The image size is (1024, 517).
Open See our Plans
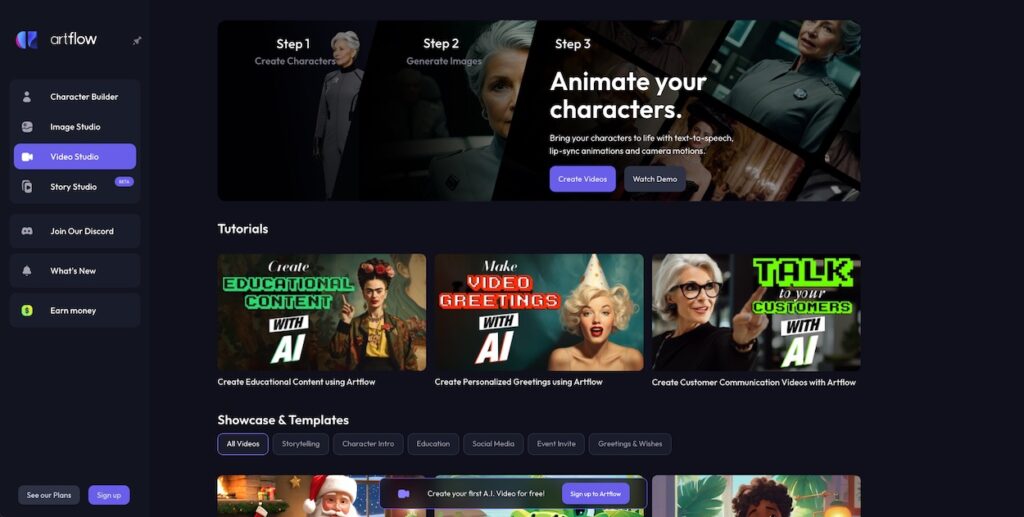coord(49,495)
